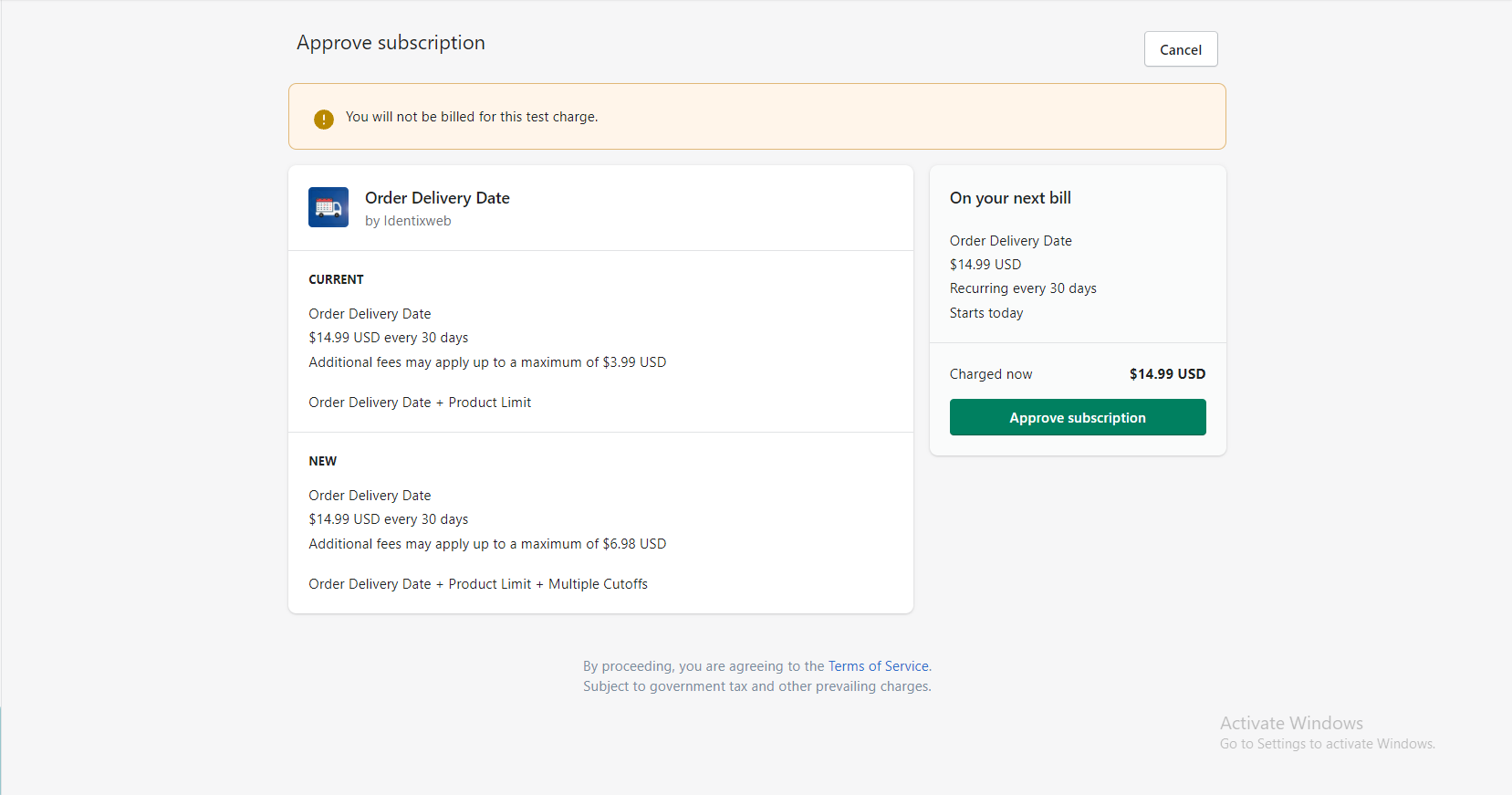Click 'Order Delivery Date + Product Limit' current plan text
1512x795 pixels.
[x=420, y=403]
